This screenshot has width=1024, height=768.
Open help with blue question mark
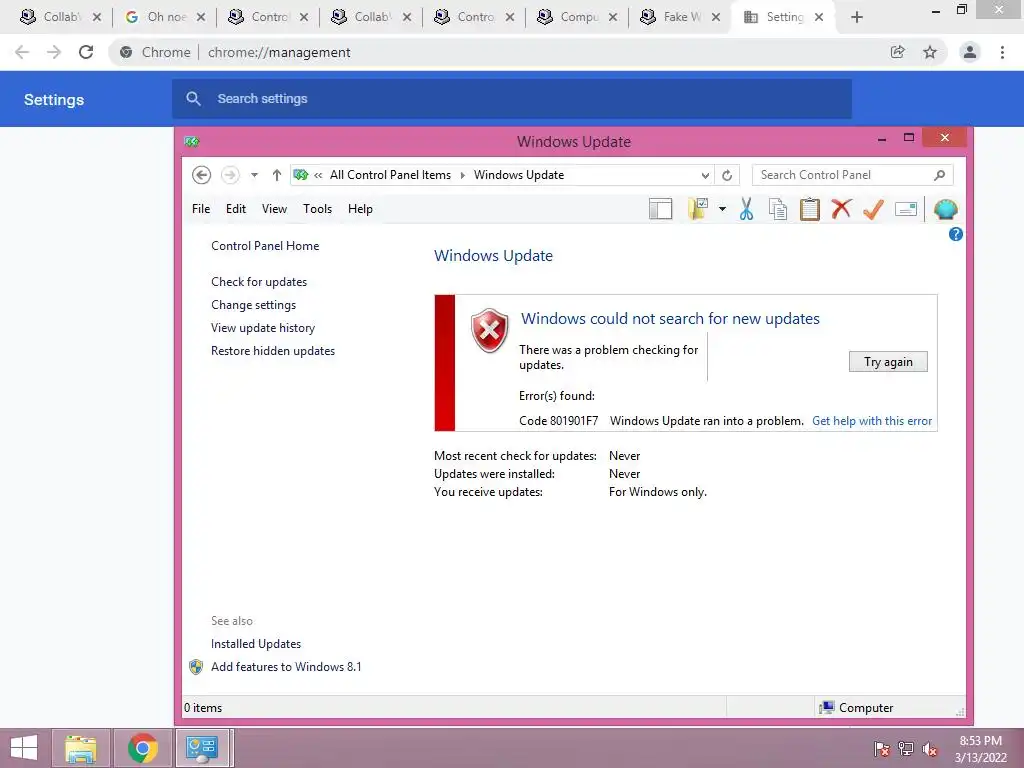click(x=955, y=234)
